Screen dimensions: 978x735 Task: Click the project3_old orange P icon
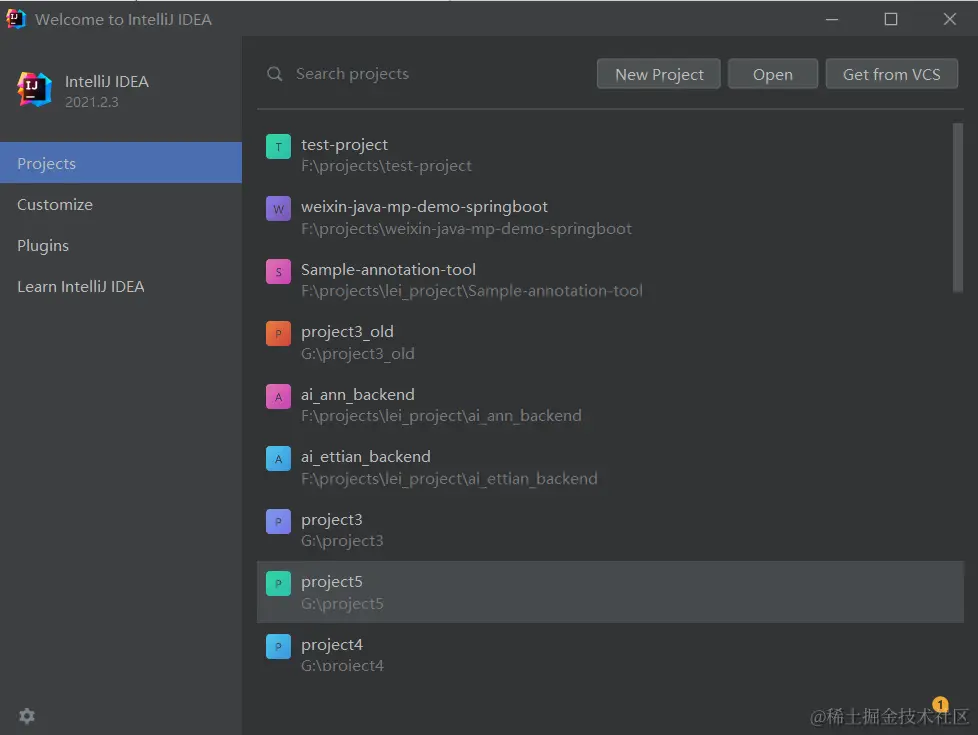click(x=278, y=333)
